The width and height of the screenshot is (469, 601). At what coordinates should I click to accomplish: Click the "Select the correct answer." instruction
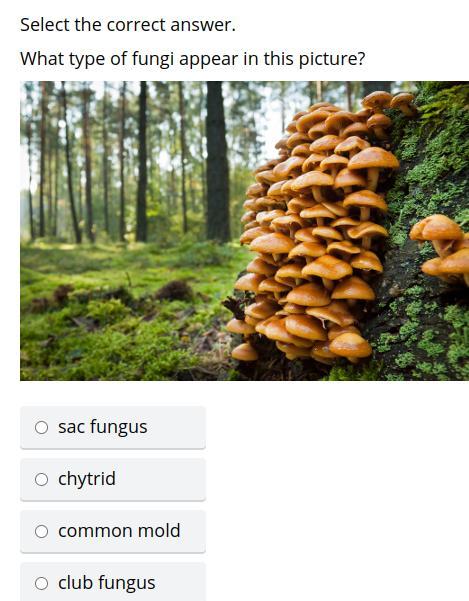[128, 25]
